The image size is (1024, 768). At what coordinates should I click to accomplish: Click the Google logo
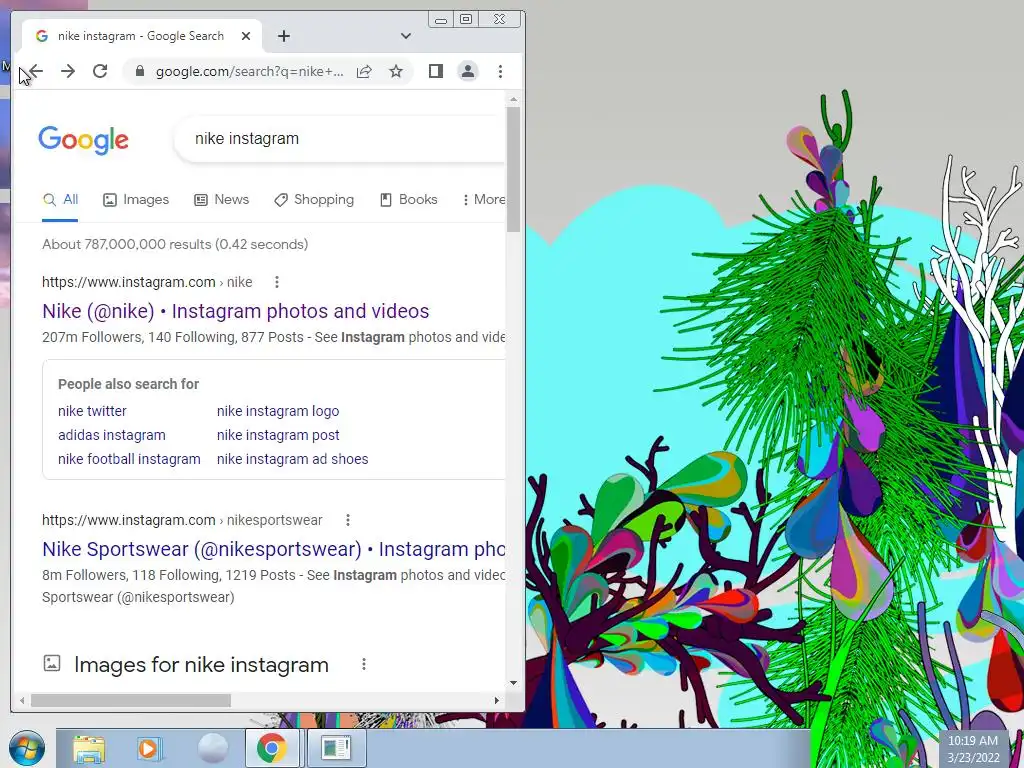click(84, 140)
